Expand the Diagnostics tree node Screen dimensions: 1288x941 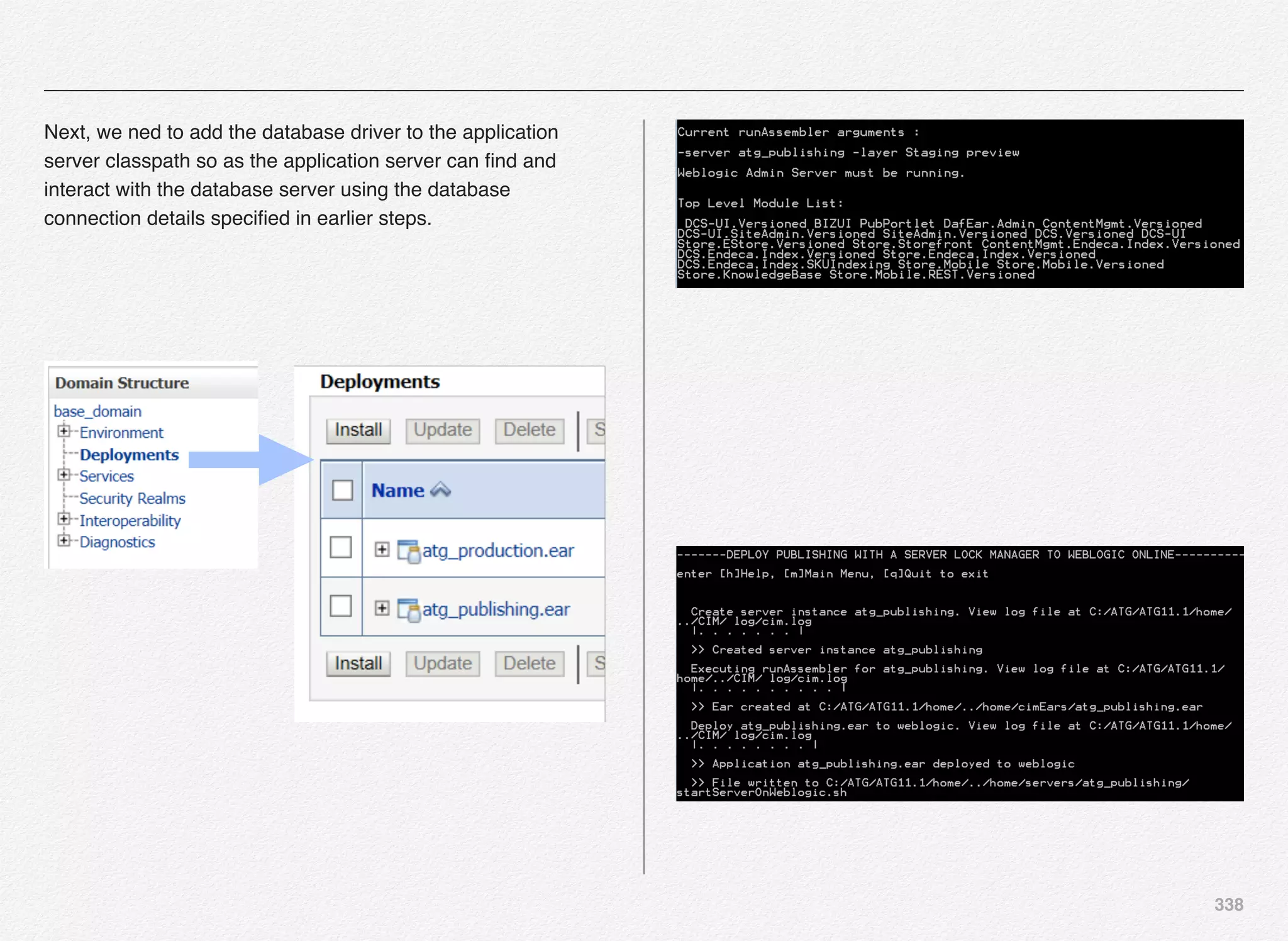64,540
